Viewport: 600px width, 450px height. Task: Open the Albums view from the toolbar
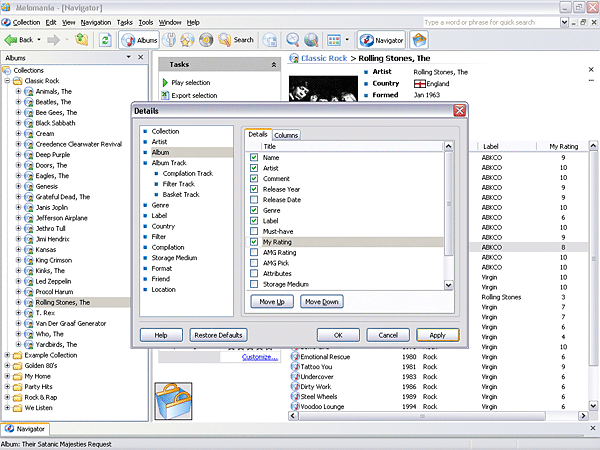point(139,40)
